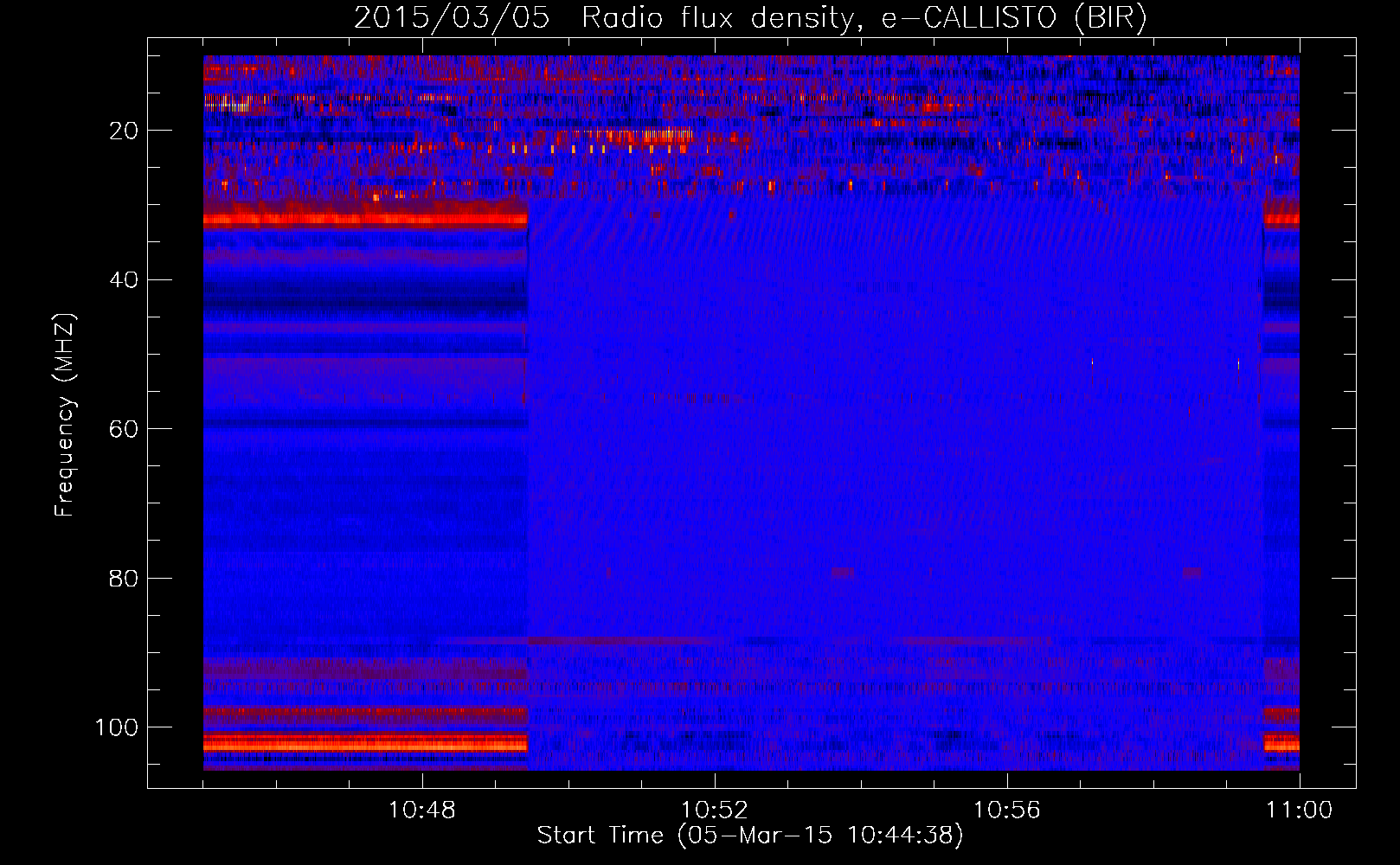Click the 11:00 time tick label
The image size is (1400, 865).
point(1300,811)
